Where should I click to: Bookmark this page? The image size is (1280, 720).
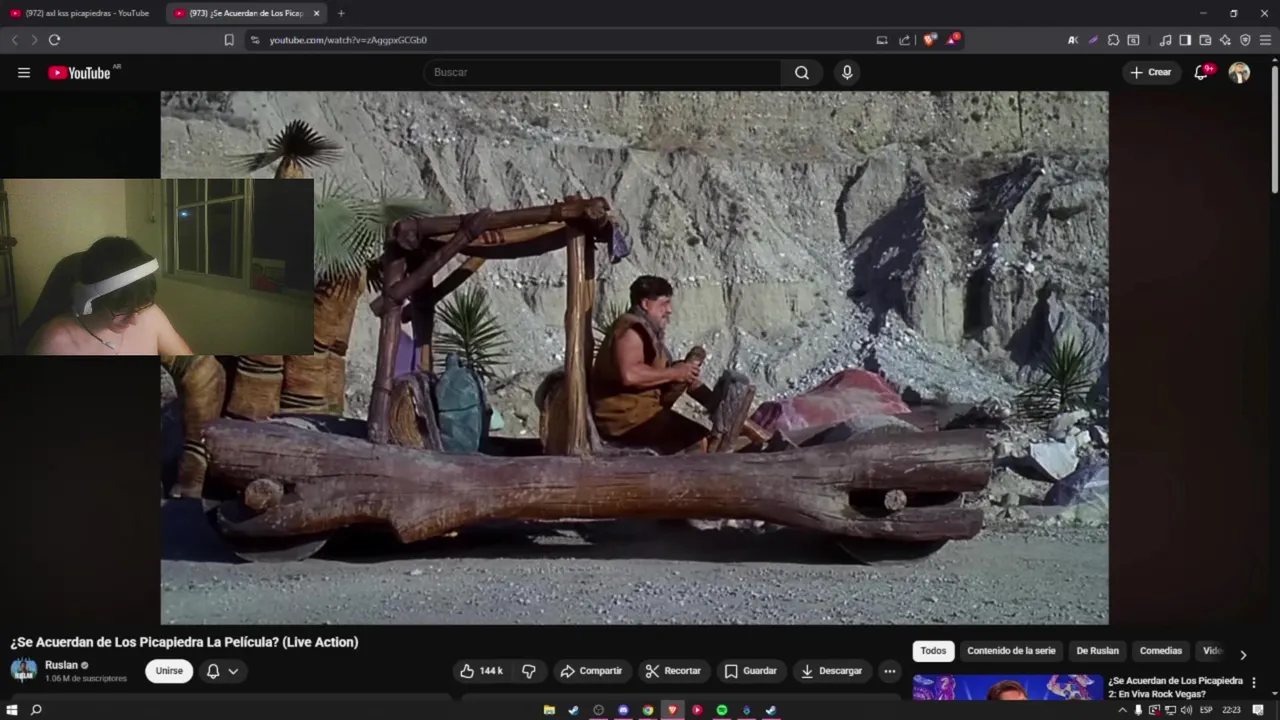click(x=229, y=40)
